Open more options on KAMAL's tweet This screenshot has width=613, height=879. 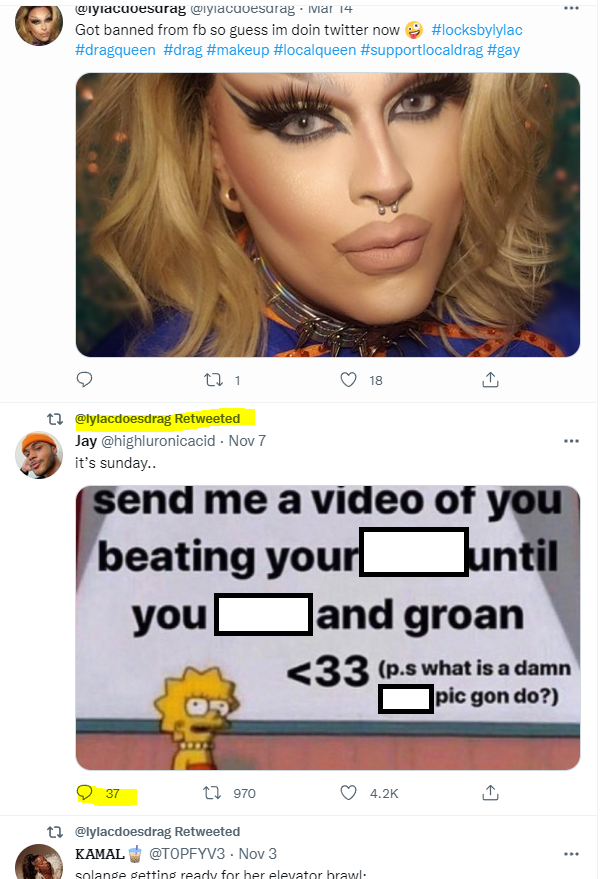571,854
